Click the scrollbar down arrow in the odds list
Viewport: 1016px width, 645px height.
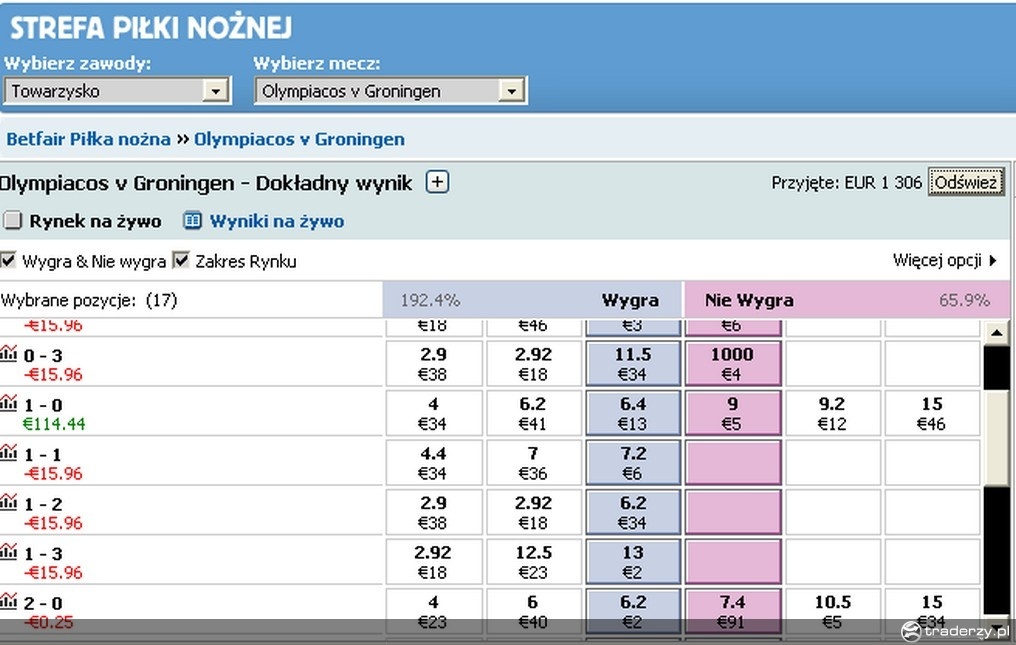point(996,625)
